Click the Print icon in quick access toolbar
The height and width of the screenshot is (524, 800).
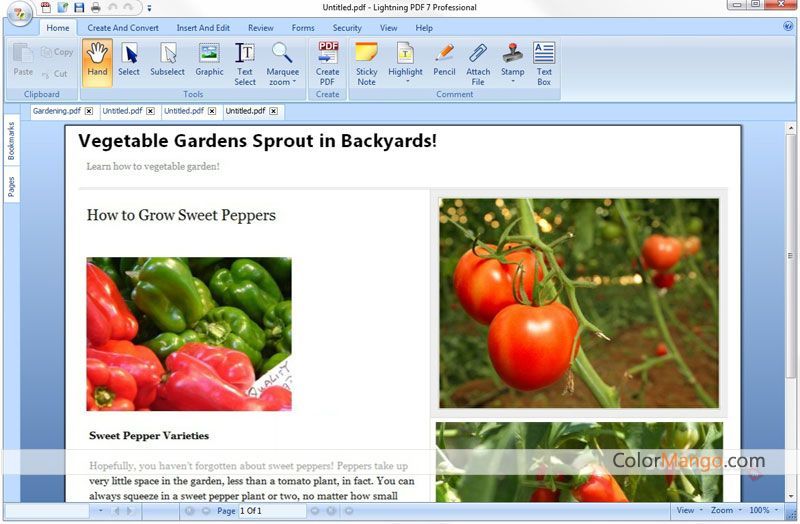(x=95, y=7)
